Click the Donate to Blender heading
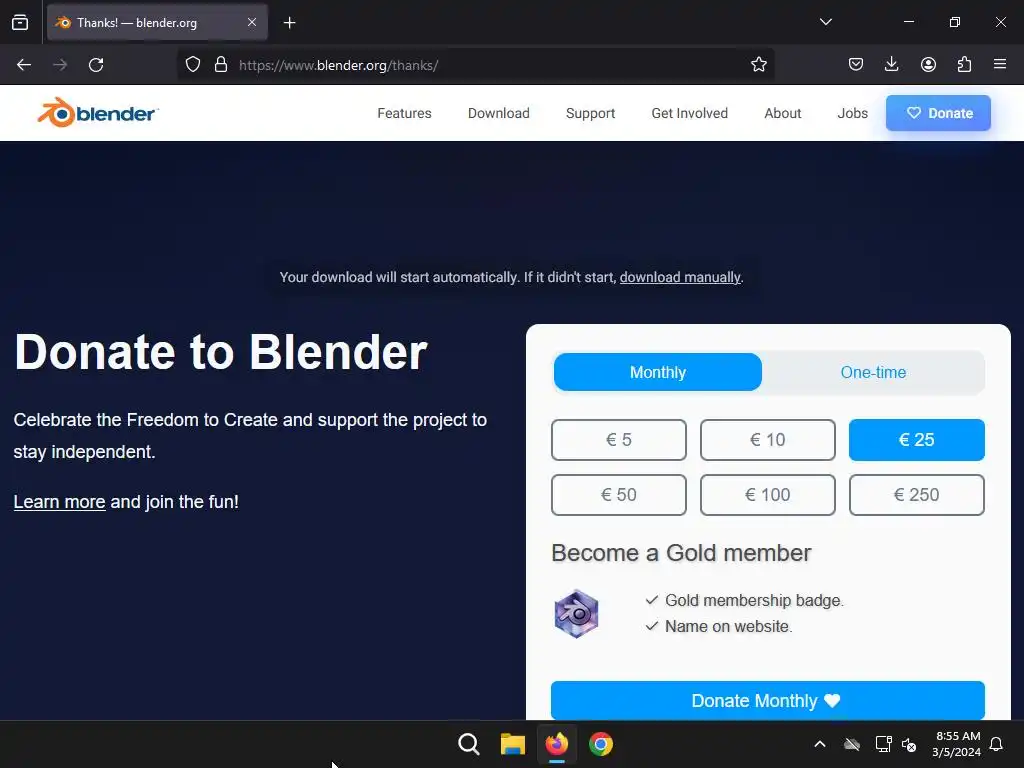1024x768 pixels. point(221,352)
